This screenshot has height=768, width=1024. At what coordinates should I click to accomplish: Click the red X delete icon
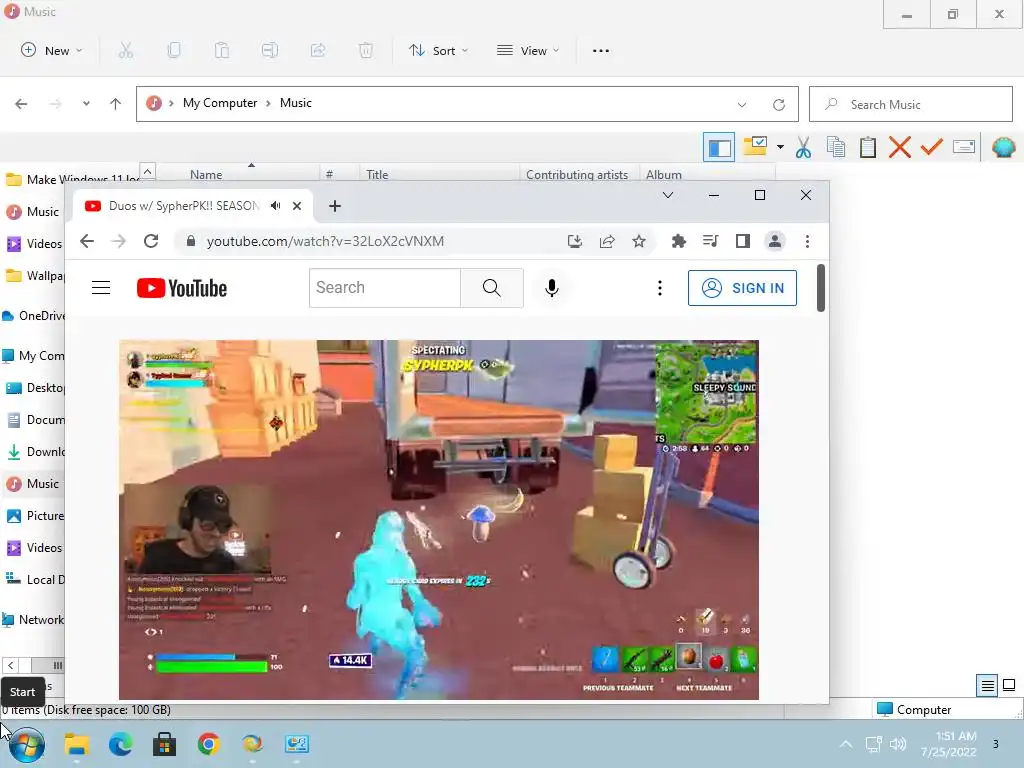pos(900,147)
